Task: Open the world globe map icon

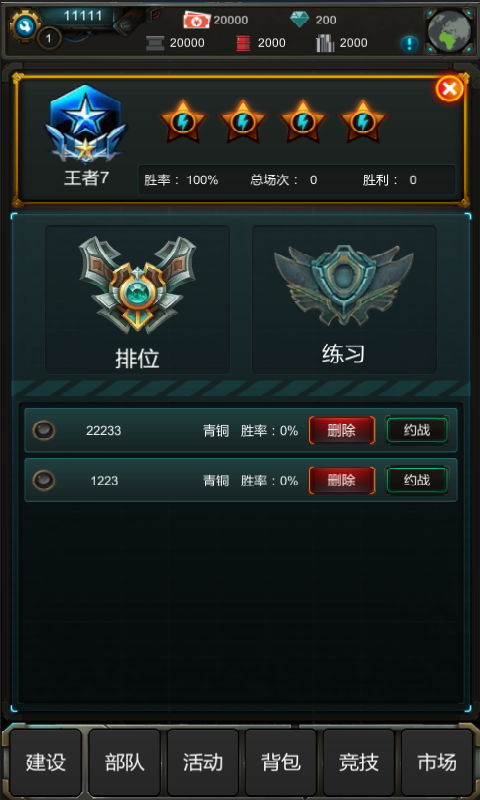Action: tap(448, 30)
